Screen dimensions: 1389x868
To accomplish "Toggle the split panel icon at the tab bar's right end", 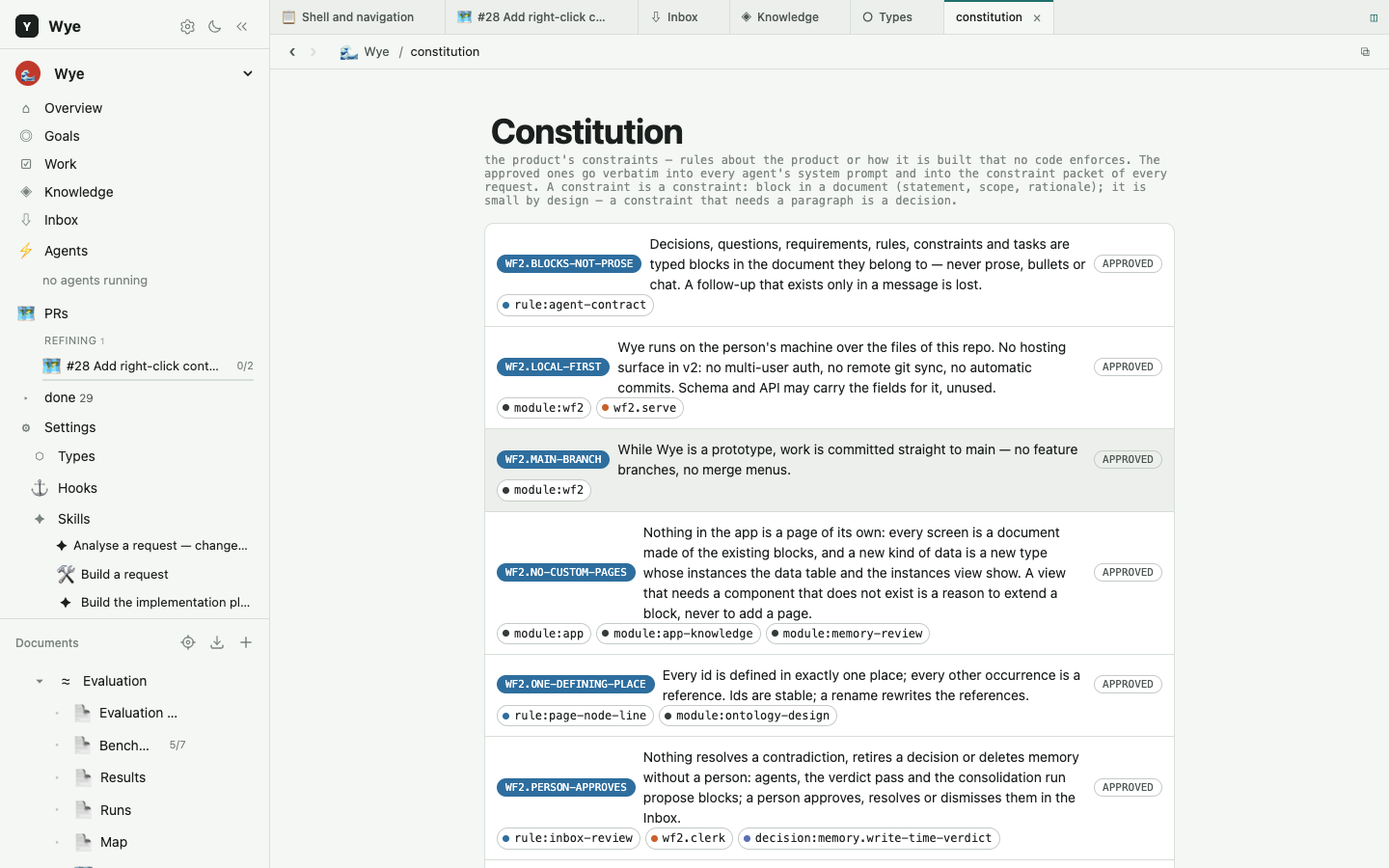I will coord(1374,17).
